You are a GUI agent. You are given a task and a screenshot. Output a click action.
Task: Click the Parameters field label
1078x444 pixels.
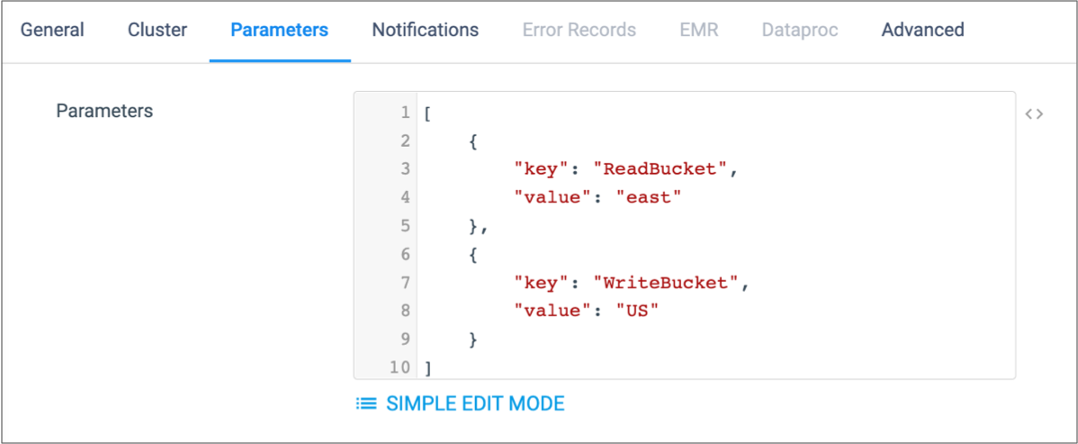click(104, 111)
